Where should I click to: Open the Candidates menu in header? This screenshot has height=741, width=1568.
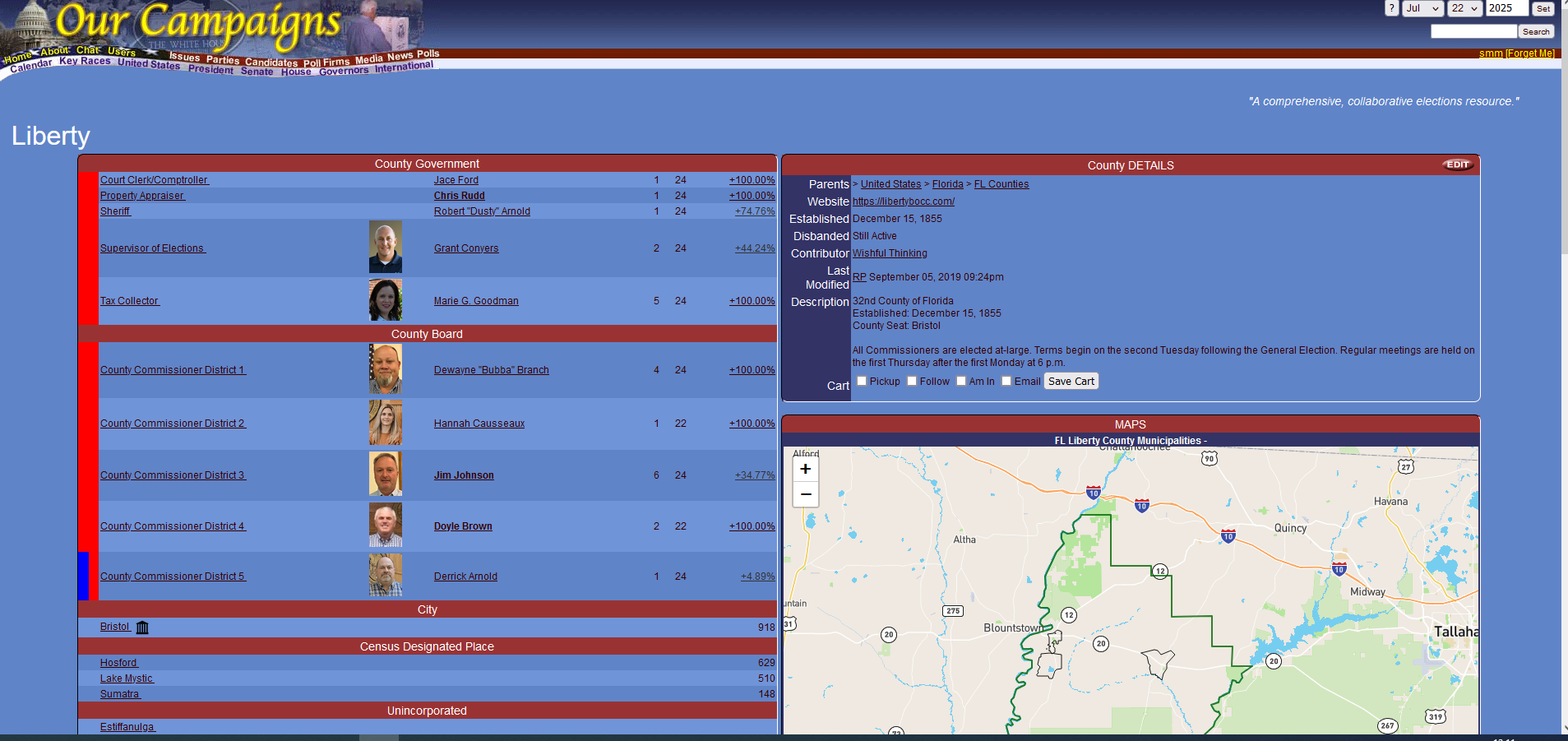[x=271, y=63]
